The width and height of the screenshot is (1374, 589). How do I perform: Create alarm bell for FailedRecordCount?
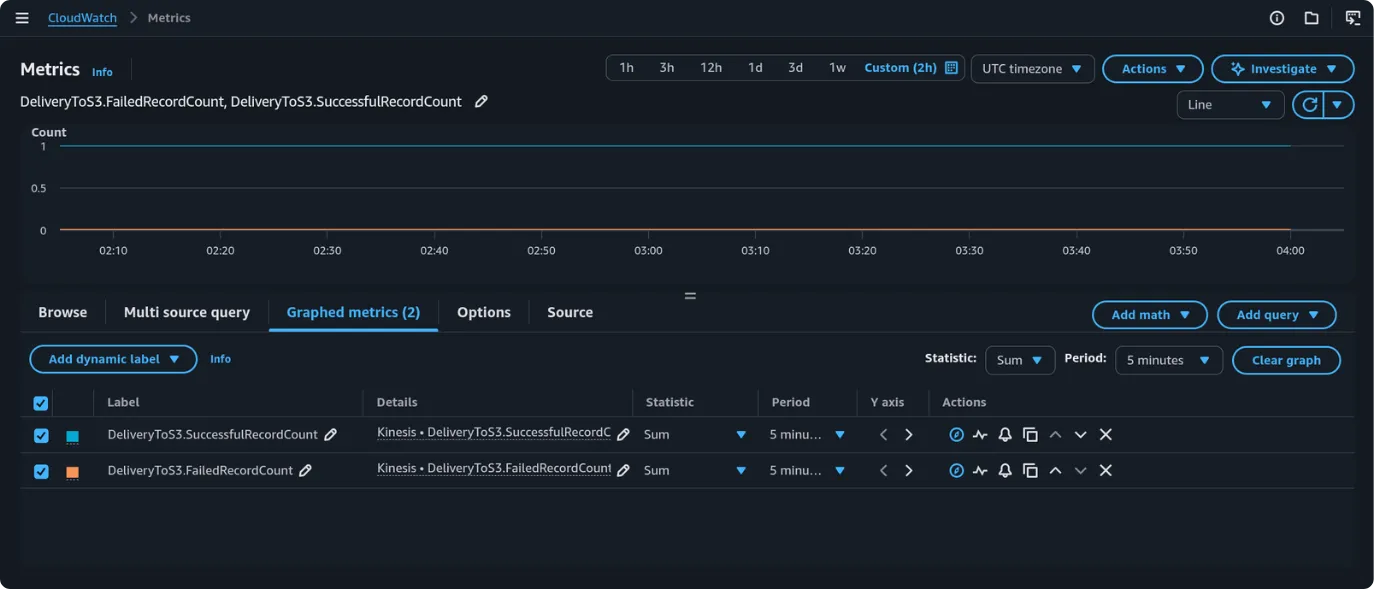pos(1005,470)
